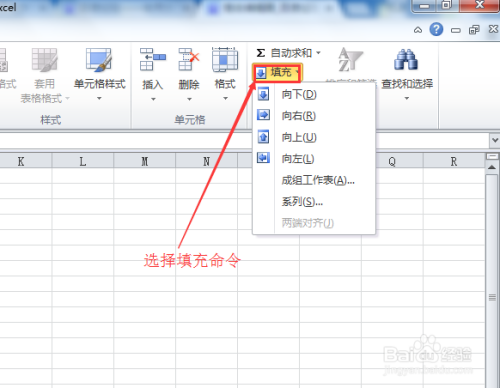Expand the AutoSum (自动求和) dropdown arrow
This screenshot has width=500, height=388.
click(x=318, y=53)
